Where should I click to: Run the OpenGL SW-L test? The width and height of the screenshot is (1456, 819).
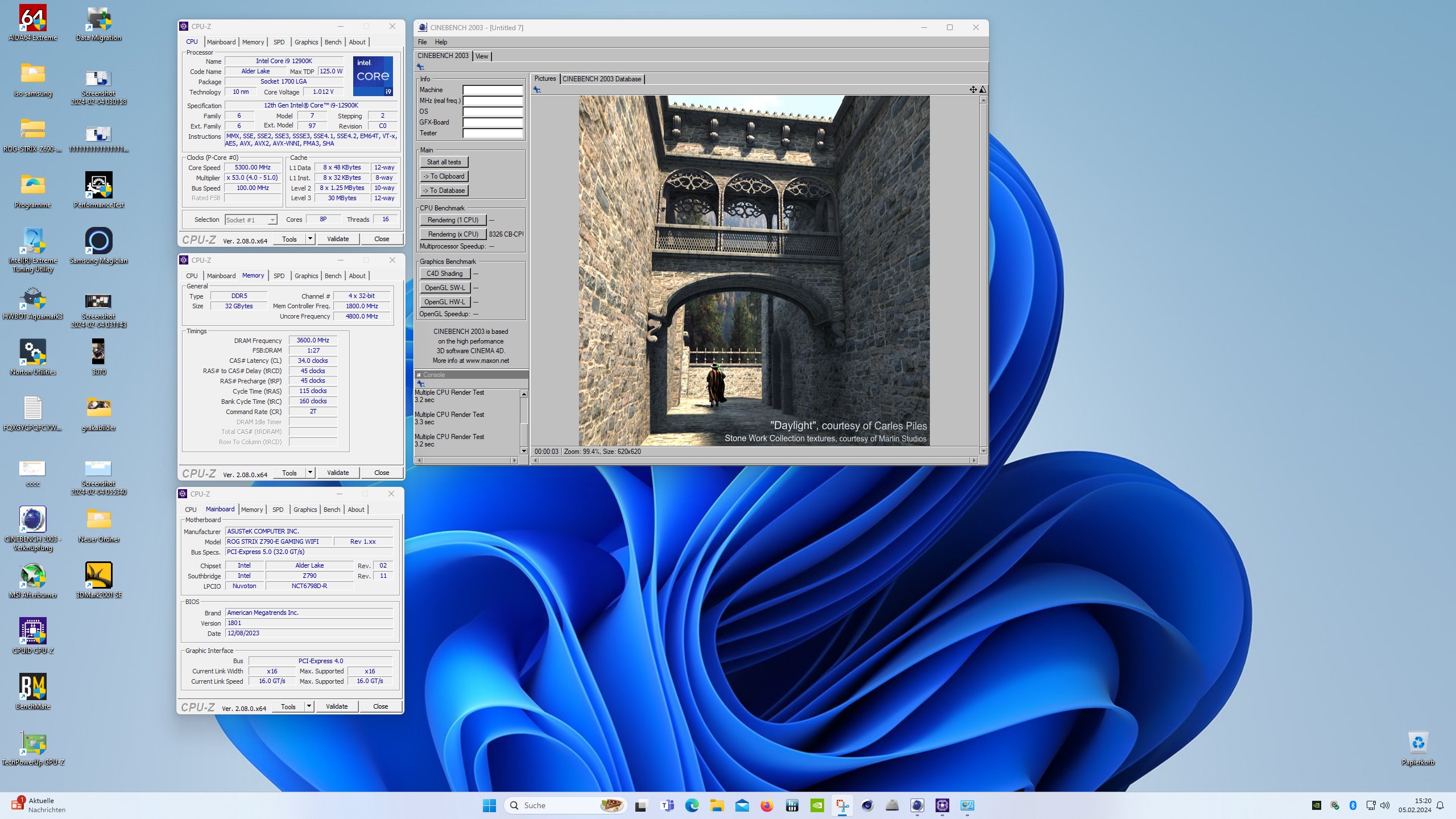click(445, 288)
